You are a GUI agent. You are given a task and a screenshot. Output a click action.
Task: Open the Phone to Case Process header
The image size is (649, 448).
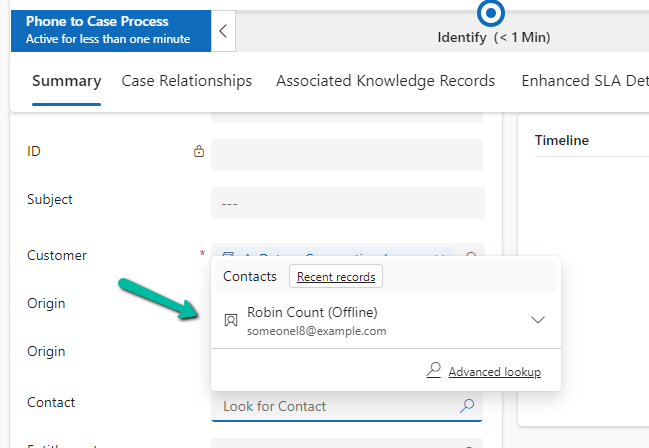(x=110, y=30)
